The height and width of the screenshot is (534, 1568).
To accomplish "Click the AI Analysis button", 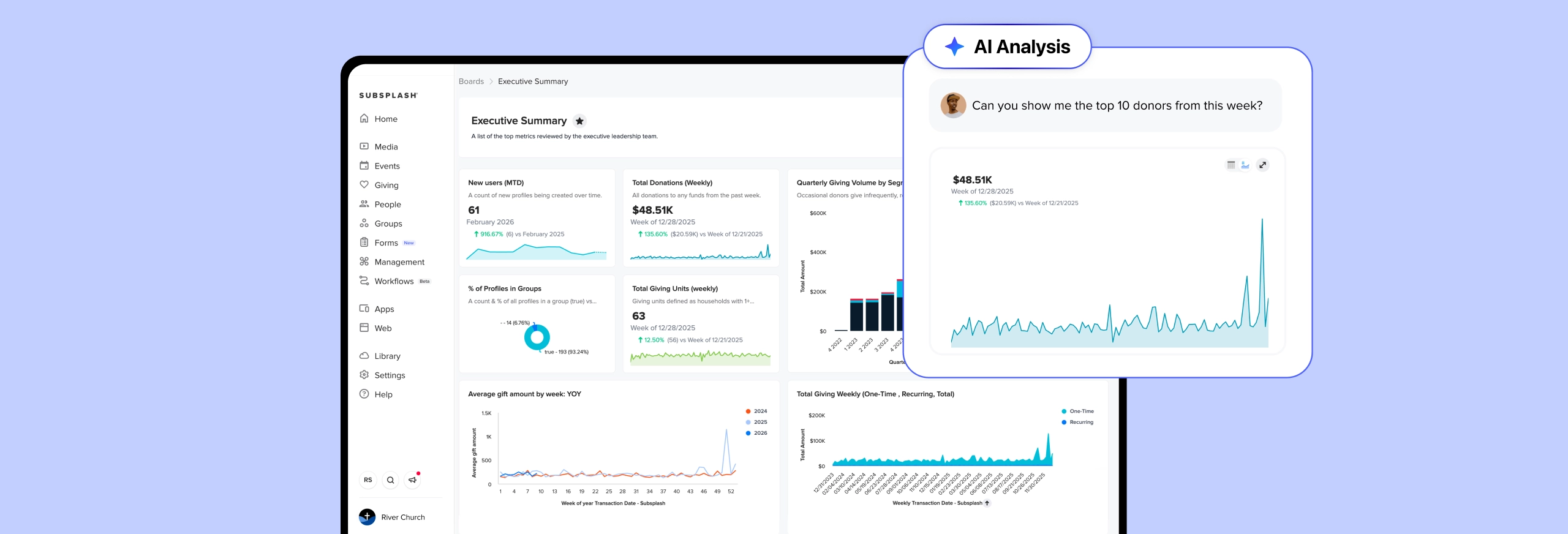I will [1007, 47].
